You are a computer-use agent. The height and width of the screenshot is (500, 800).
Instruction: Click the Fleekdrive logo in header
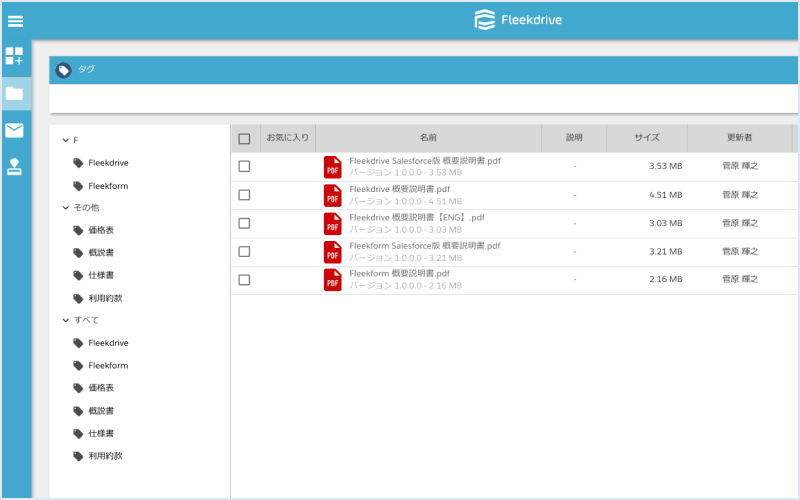pos(518,20)
